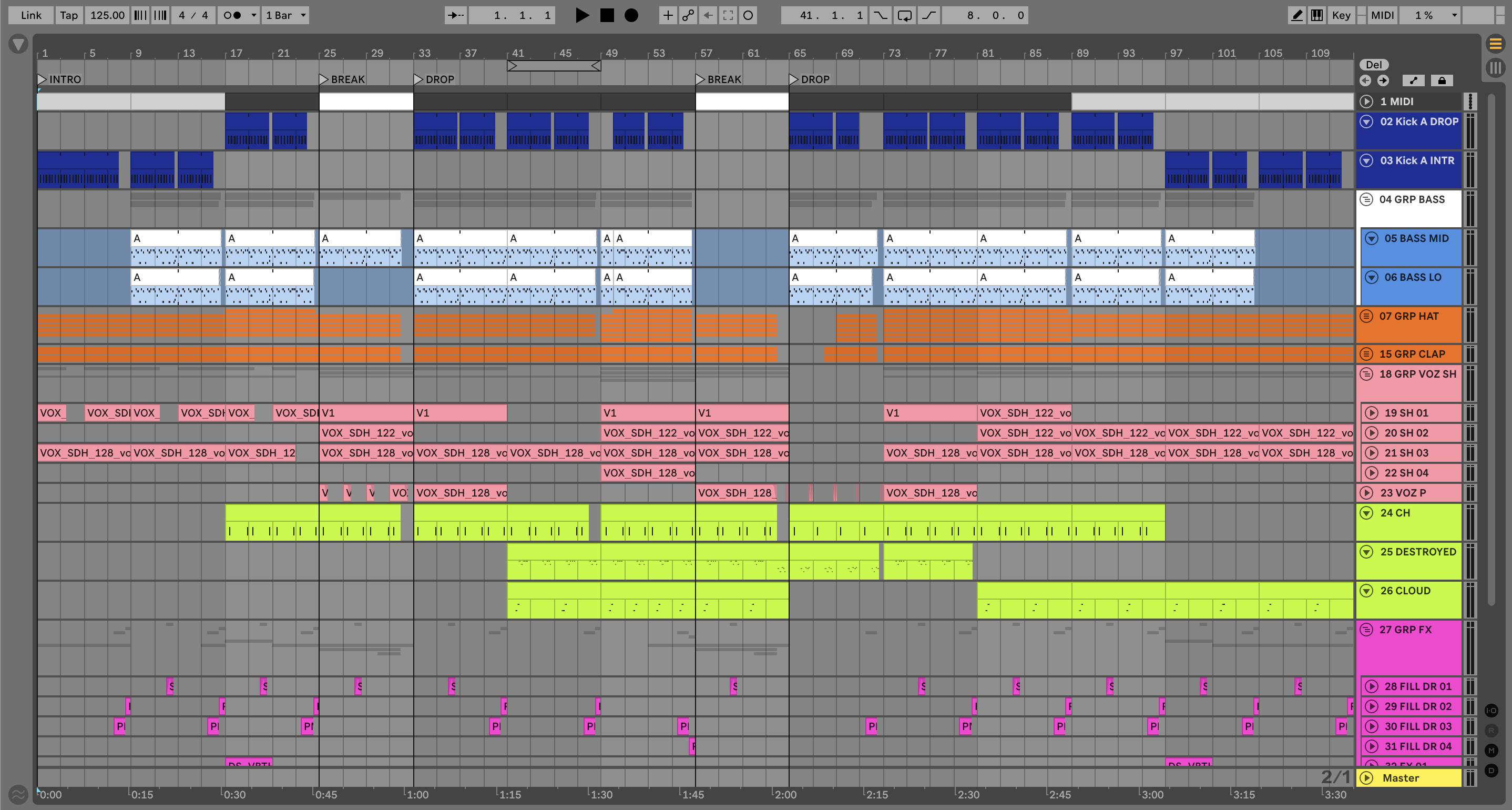Collapse the 27 GRP FX group
Image resolution: width=1512 pixels, height=810 pixels.
1366,630
